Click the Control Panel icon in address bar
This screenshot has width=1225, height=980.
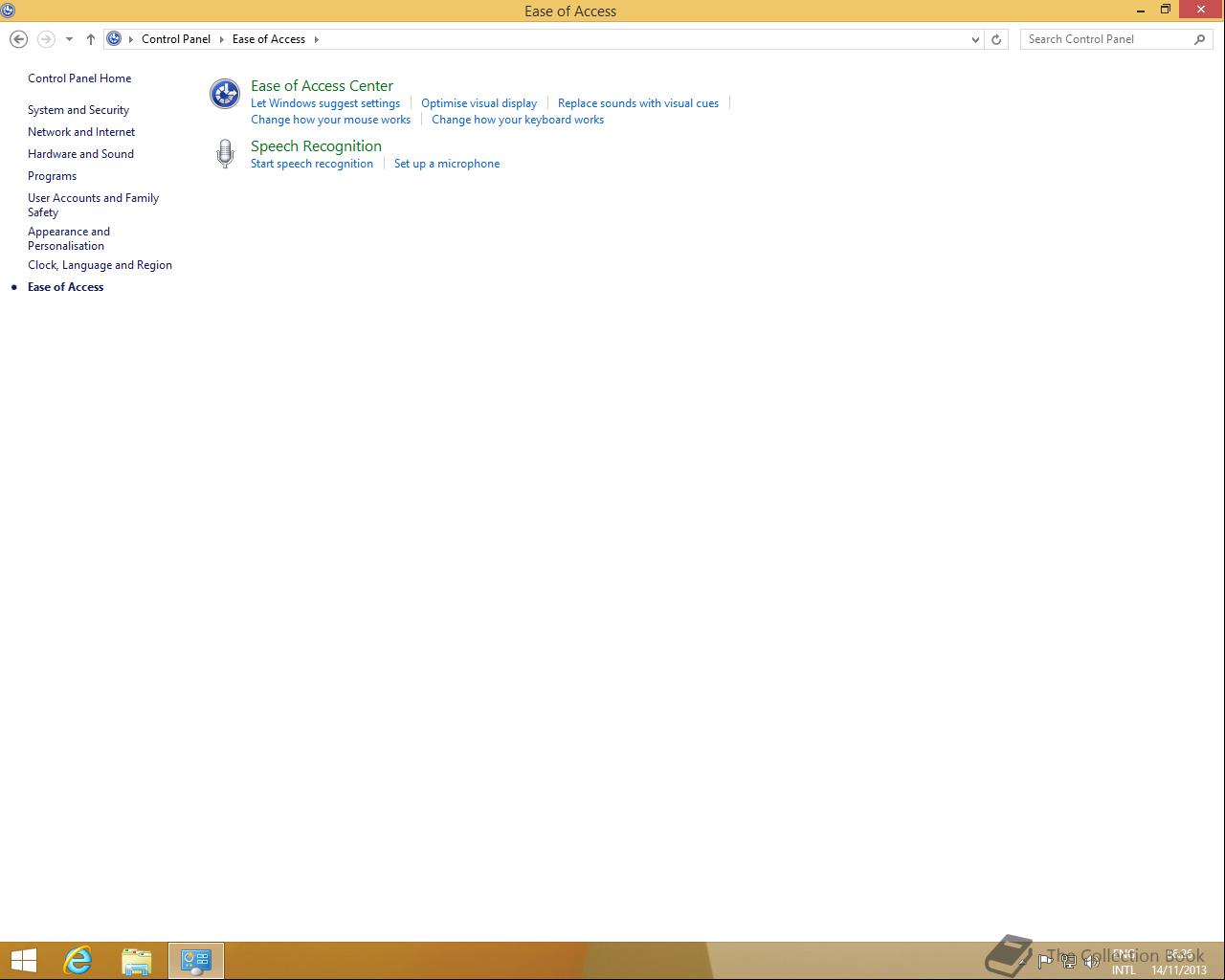tap(114, 39)
